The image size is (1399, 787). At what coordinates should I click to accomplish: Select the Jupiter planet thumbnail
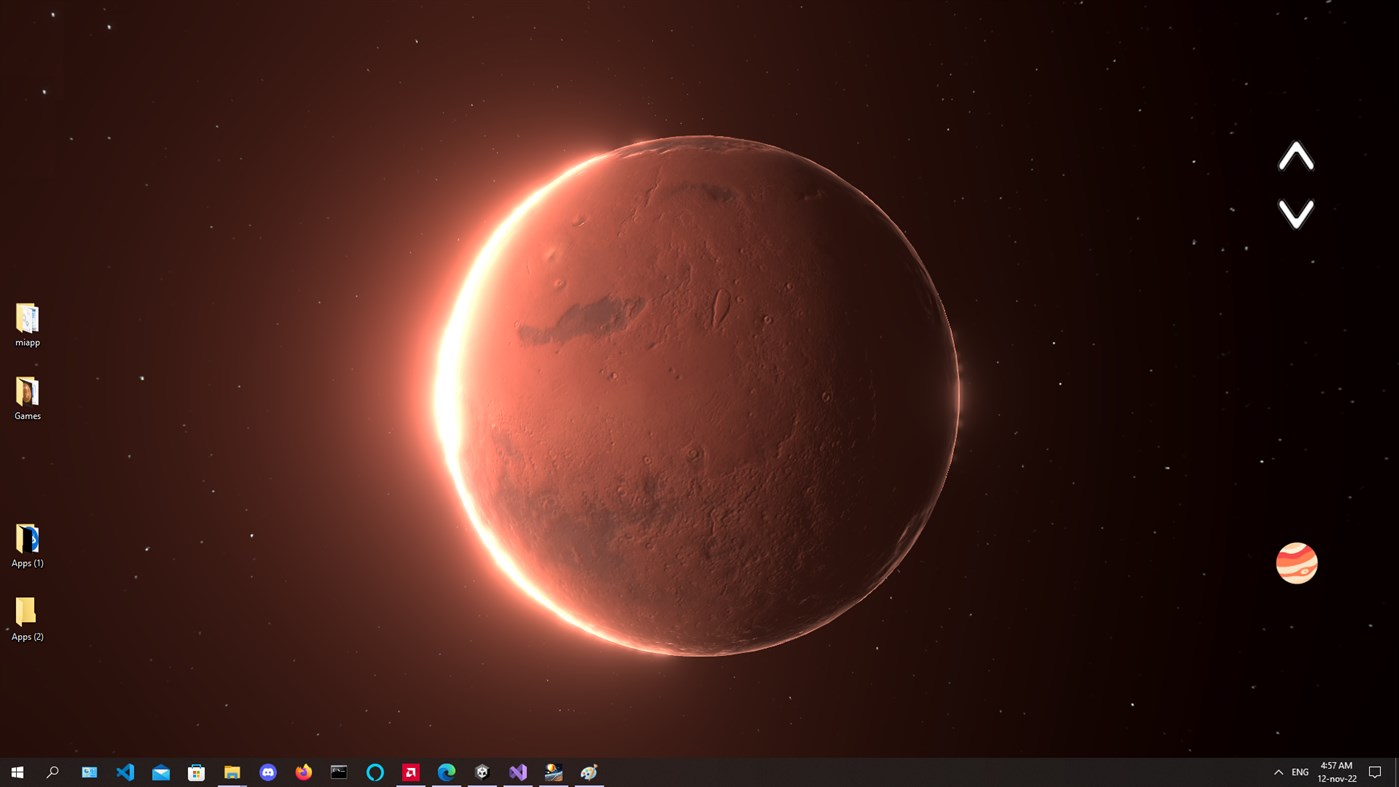[1296, 562]
